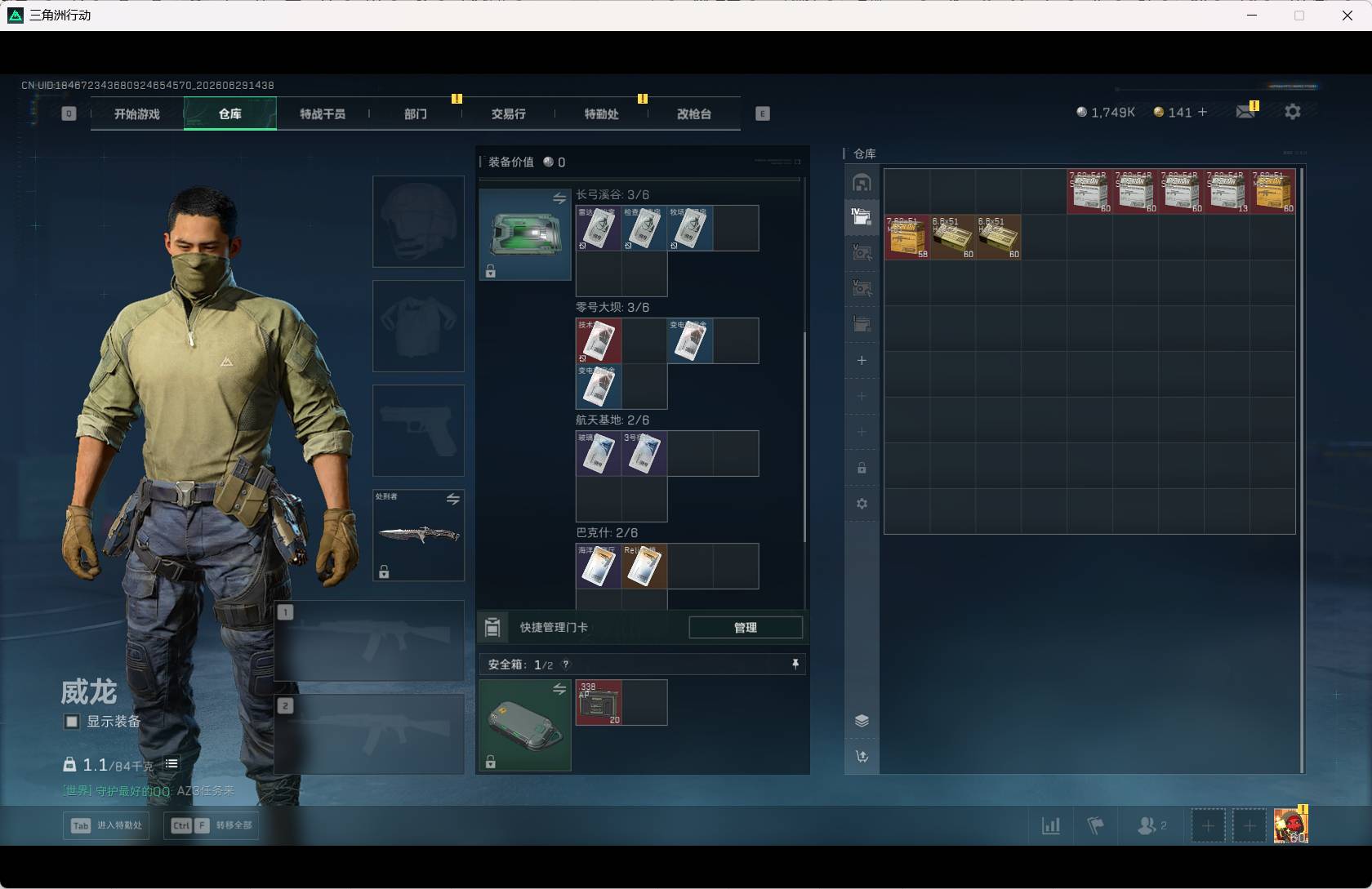Click swap arrows on the safe box slot
1372x889 pixels.
point(559,690)
